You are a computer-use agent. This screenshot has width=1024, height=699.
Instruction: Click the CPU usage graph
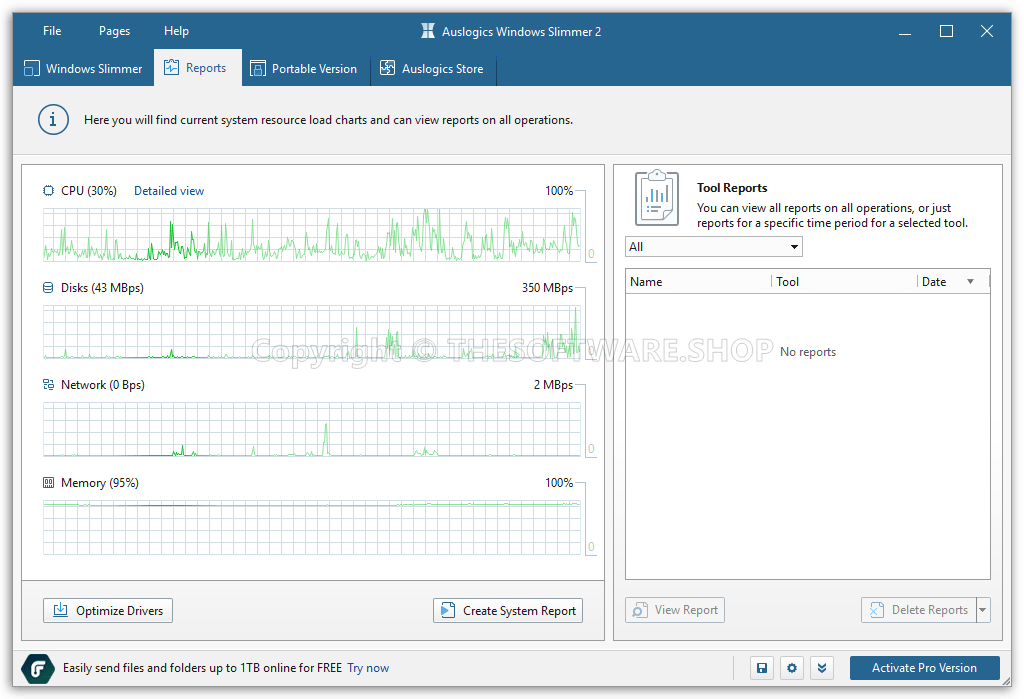(x=312, y=235)
